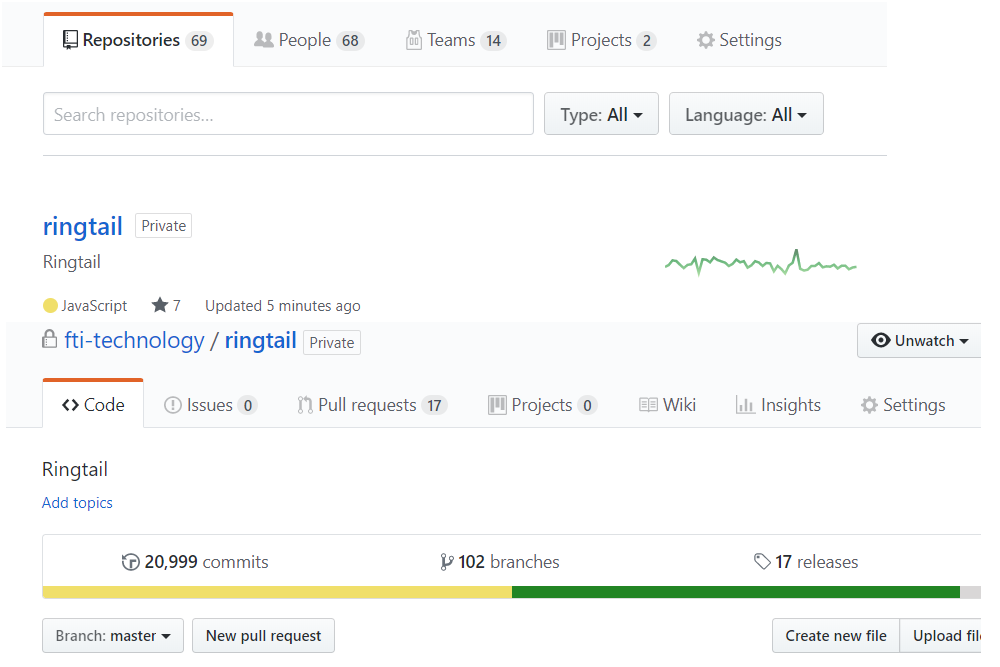Open the Insights tab

pyautogui.click(x=778, y=405)
